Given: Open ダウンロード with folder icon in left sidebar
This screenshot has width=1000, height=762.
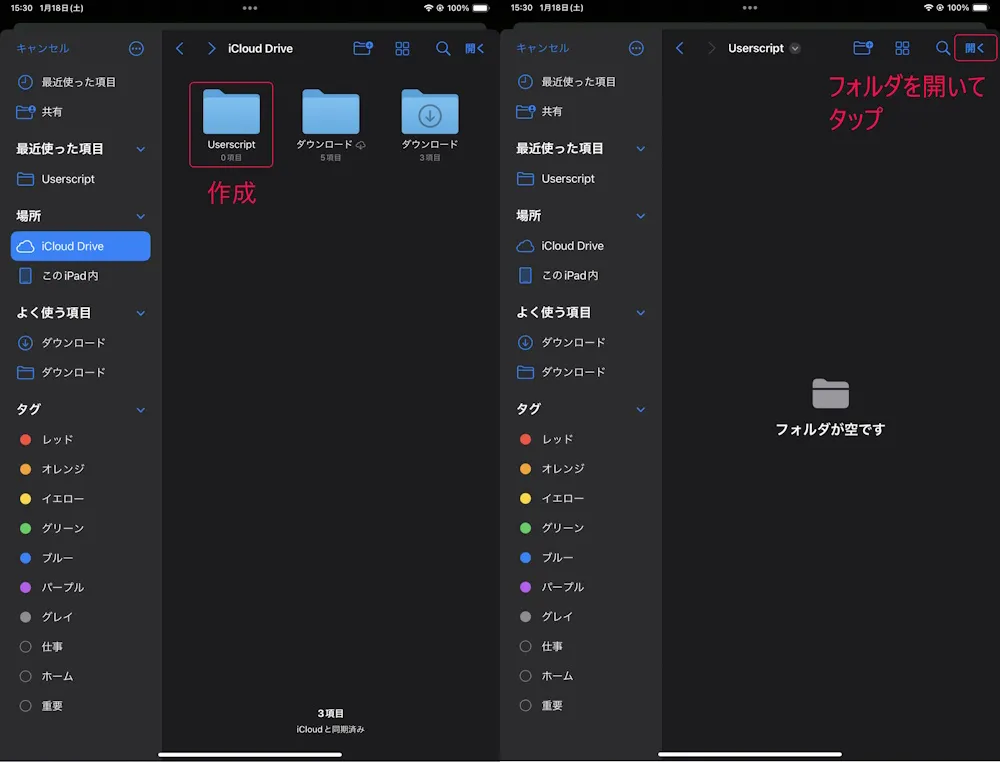Looking at the screenshot, I should (x=80, y=372).
